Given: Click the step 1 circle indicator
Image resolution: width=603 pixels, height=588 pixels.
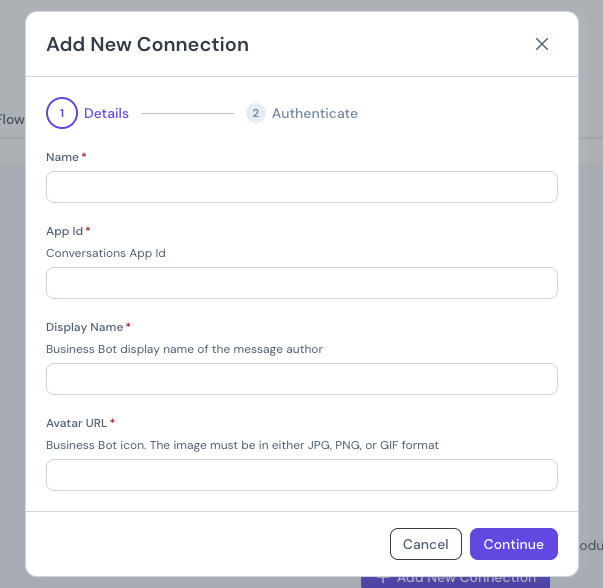Looking at the screenshot, I should pos(62,113).
